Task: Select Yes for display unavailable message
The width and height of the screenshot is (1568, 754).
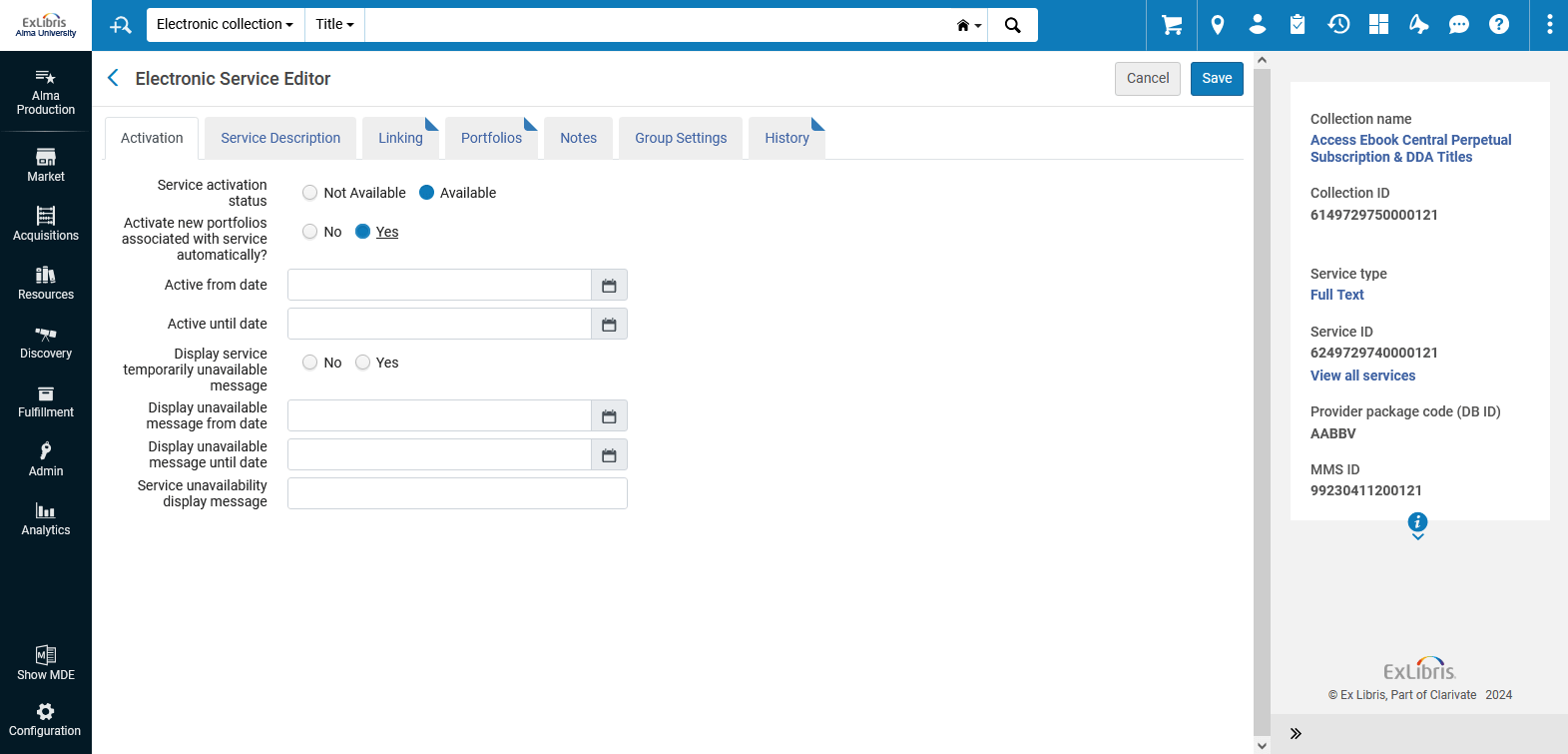Action: click(x=363, y=363)
